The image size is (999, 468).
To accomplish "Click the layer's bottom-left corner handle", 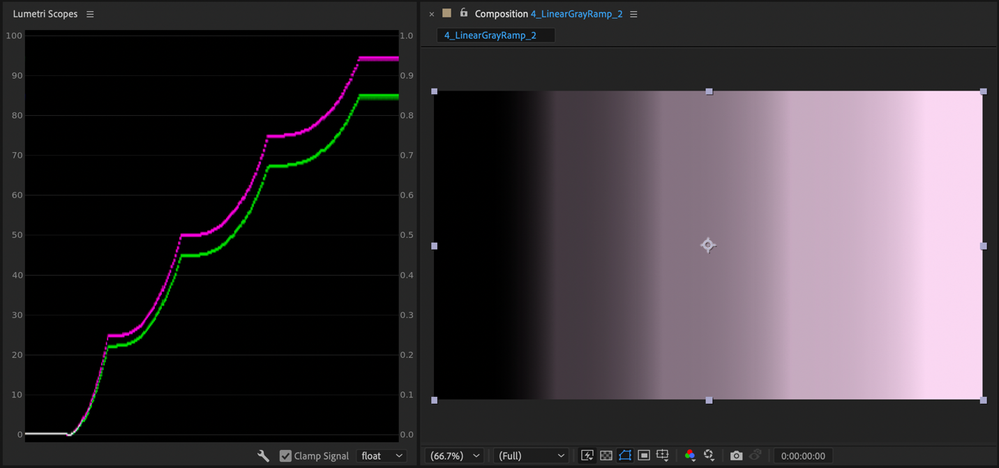I will [x=435, y=401].
